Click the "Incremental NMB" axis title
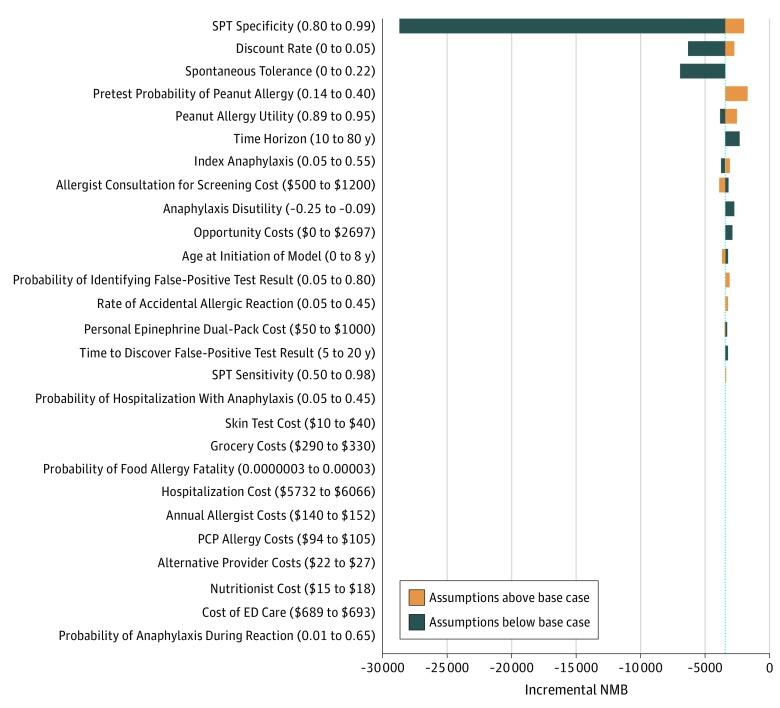 click(x=576, y=690)
